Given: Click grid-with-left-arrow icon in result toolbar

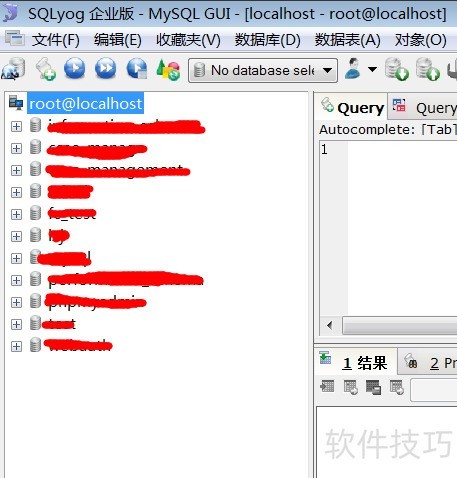Looking at the screenshot, I should pyautogui.click(x=327, y=386).
